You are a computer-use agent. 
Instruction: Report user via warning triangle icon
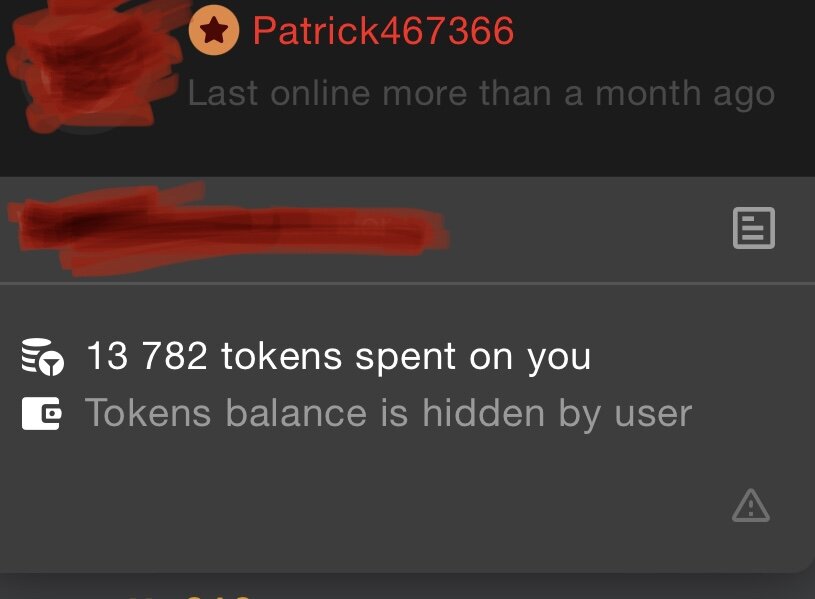click(x=751, y=505)
